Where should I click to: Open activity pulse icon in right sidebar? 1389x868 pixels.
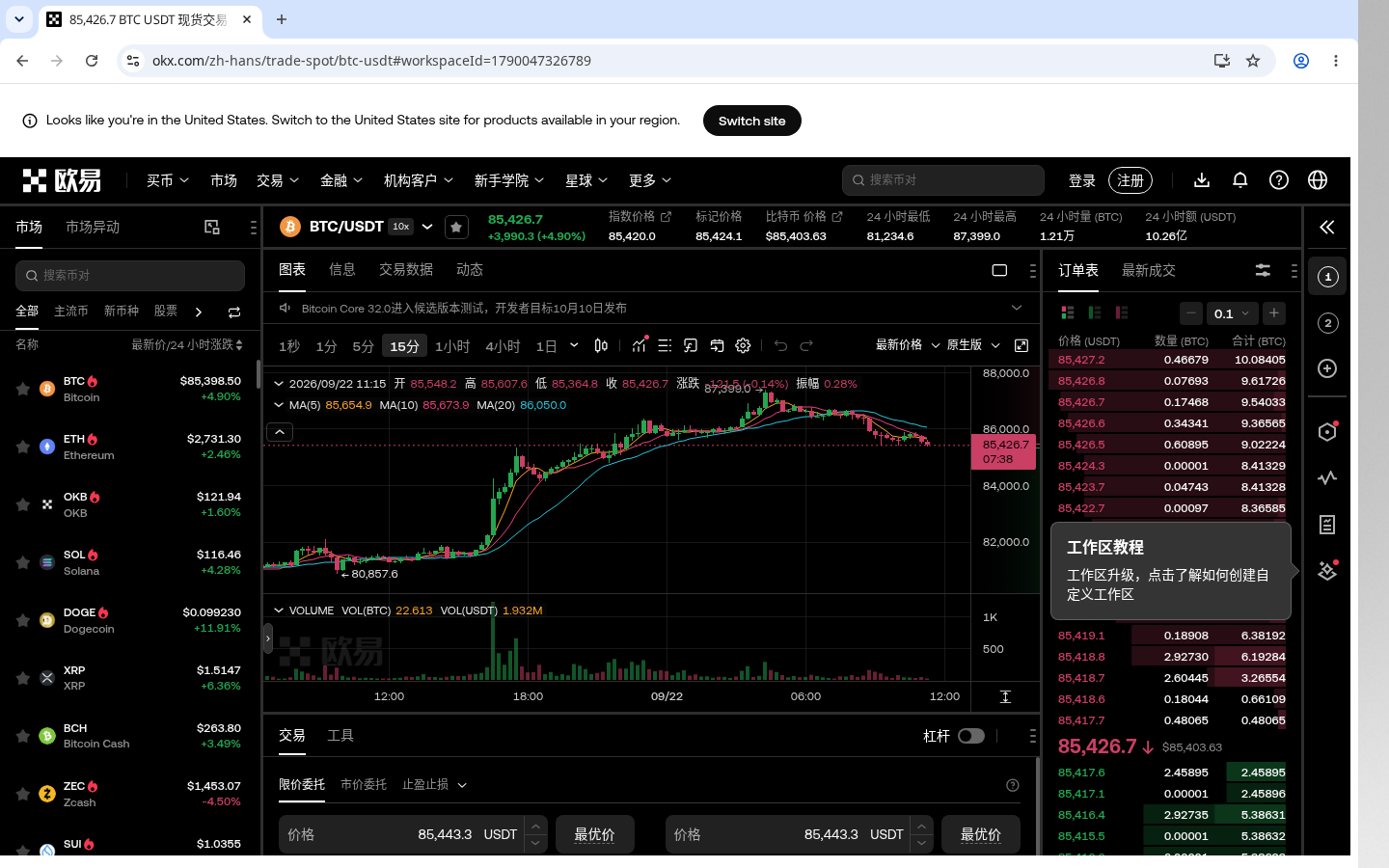[x=1327, y=477]
